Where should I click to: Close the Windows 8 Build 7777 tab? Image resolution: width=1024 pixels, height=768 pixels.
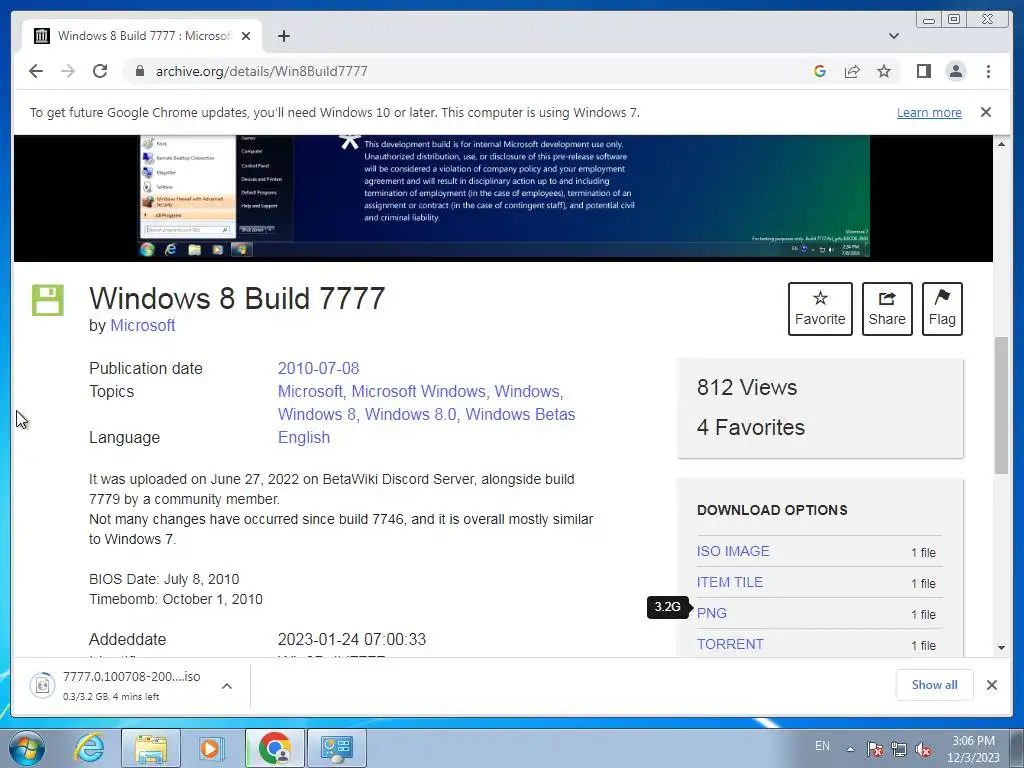(246, 36)
